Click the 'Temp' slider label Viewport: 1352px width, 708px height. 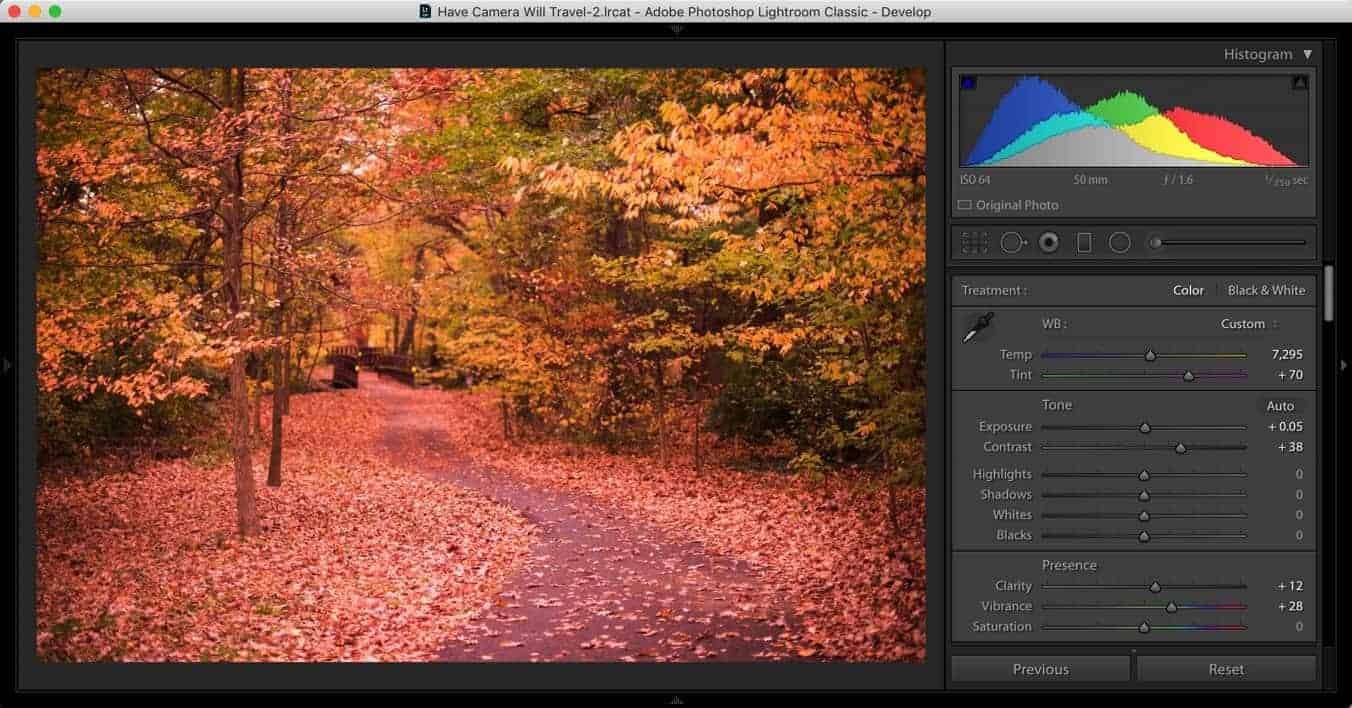pyautogui.click(x=1015, y=354)
